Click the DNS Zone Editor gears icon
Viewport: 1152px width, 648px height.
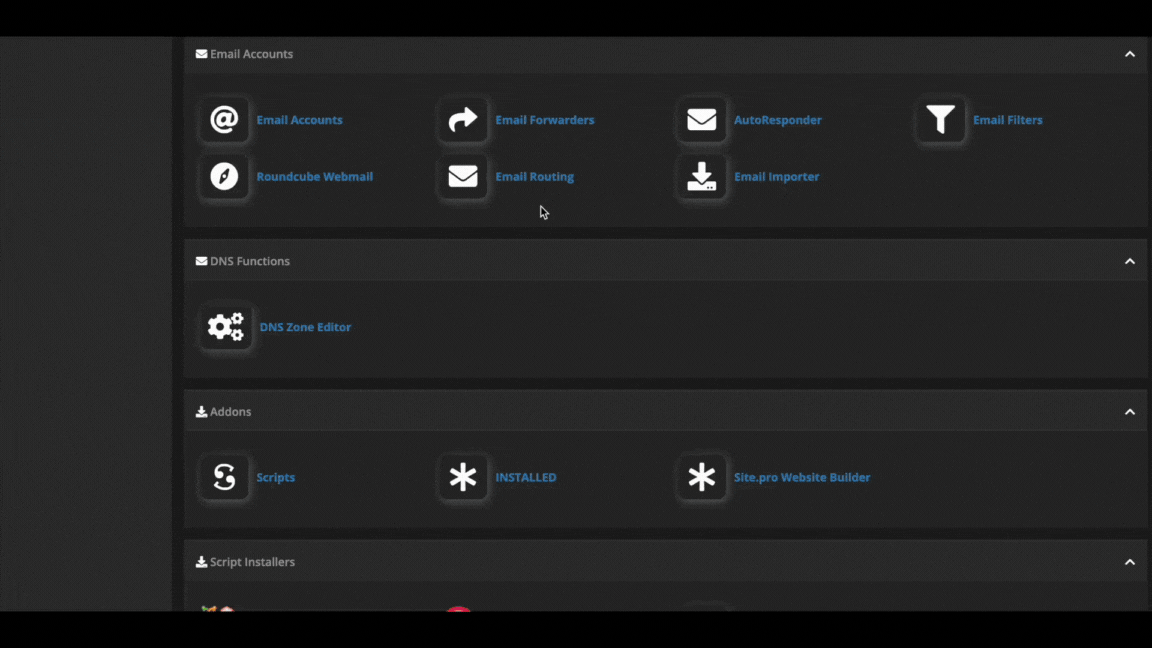[x=225, y=327]
